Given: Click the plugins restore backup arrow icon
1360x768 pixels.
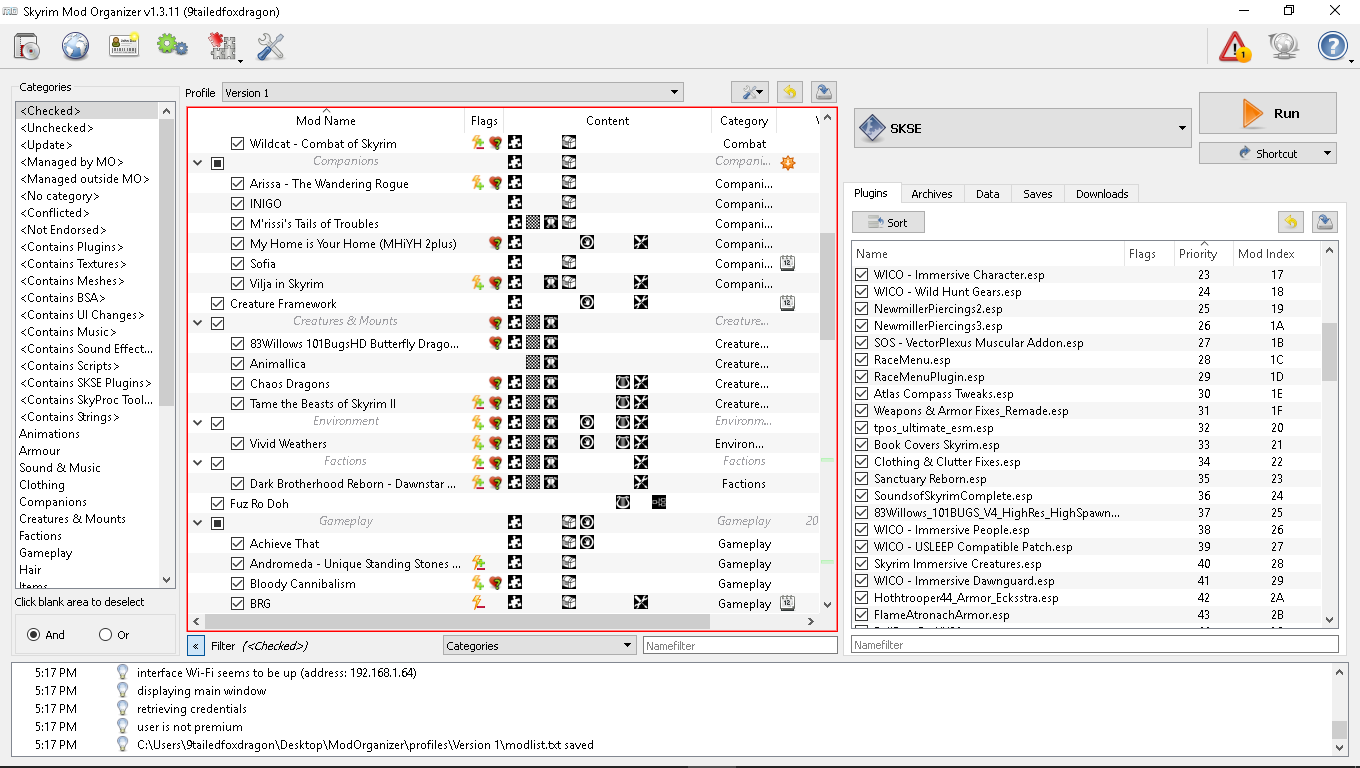Looking at the screenshot, I should (1291, 222).
